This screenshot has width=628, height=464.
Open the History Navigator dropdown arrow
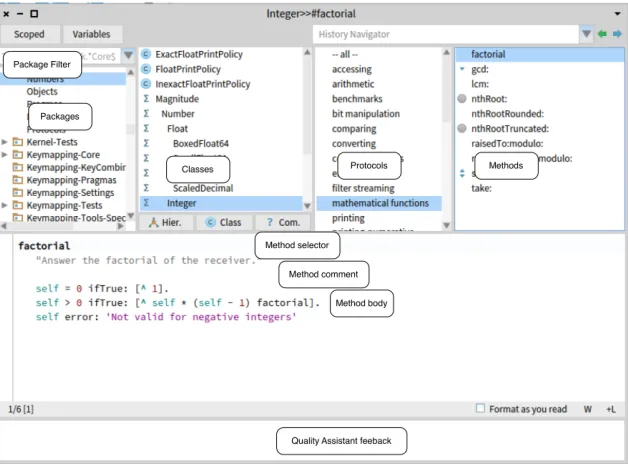[x=586, y=34]
